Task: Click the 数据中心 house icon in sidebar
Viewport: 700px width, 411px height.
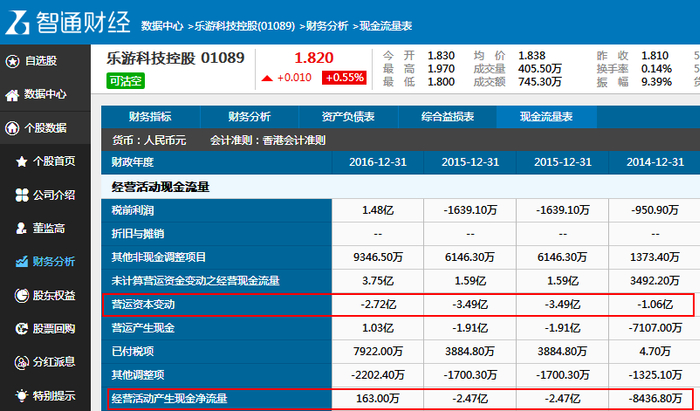Action: [12, 95]
